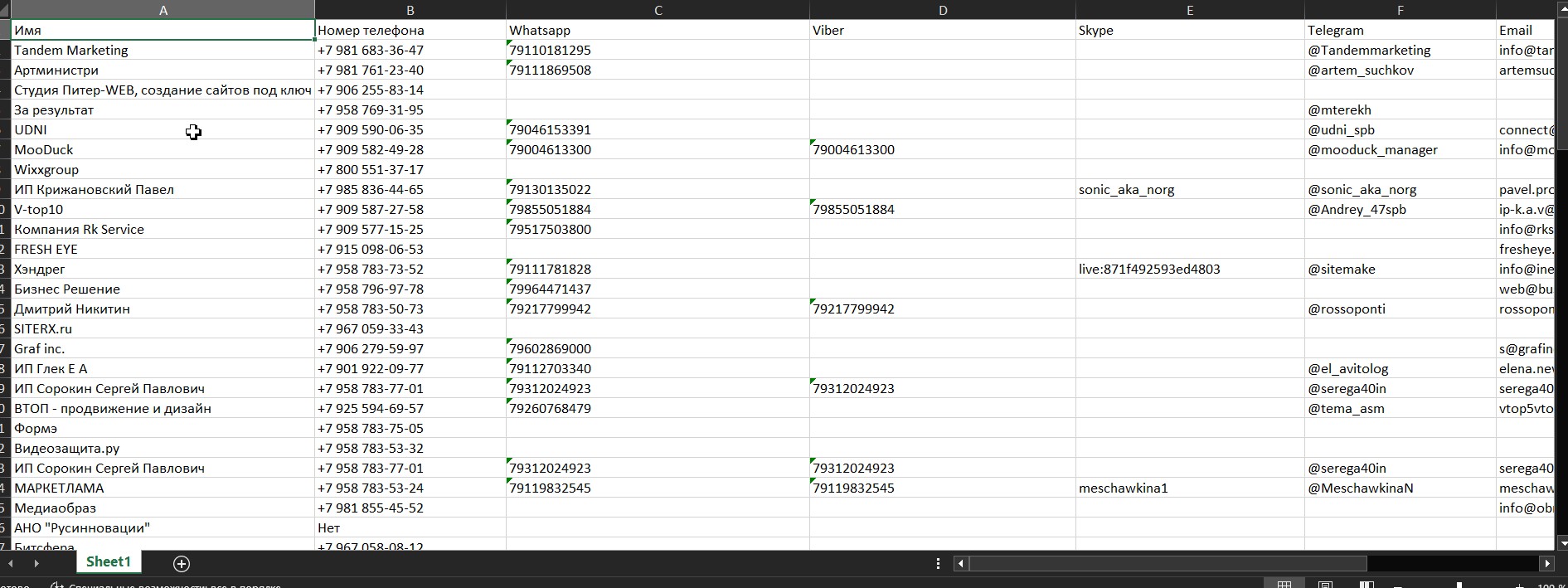
Task: Click the horizontal scrollbar left arrow
Action: [x=961, y=564]
